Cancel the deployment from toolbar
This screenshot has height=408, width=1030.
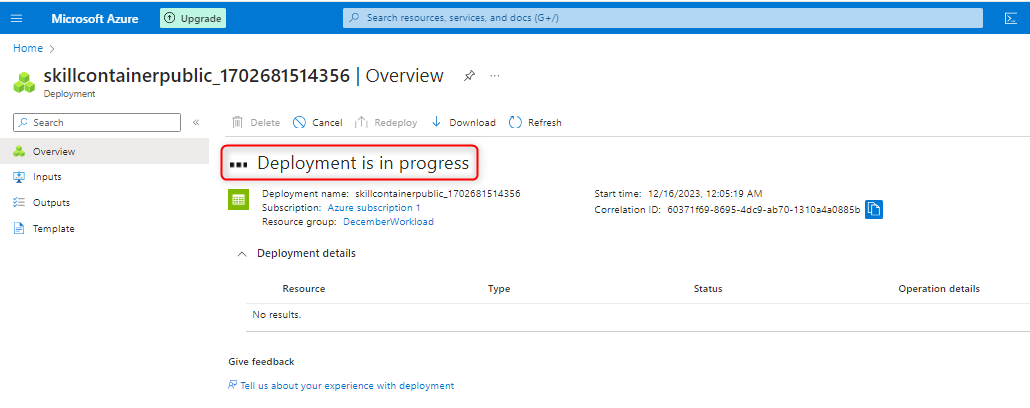[x=317, y=122]
